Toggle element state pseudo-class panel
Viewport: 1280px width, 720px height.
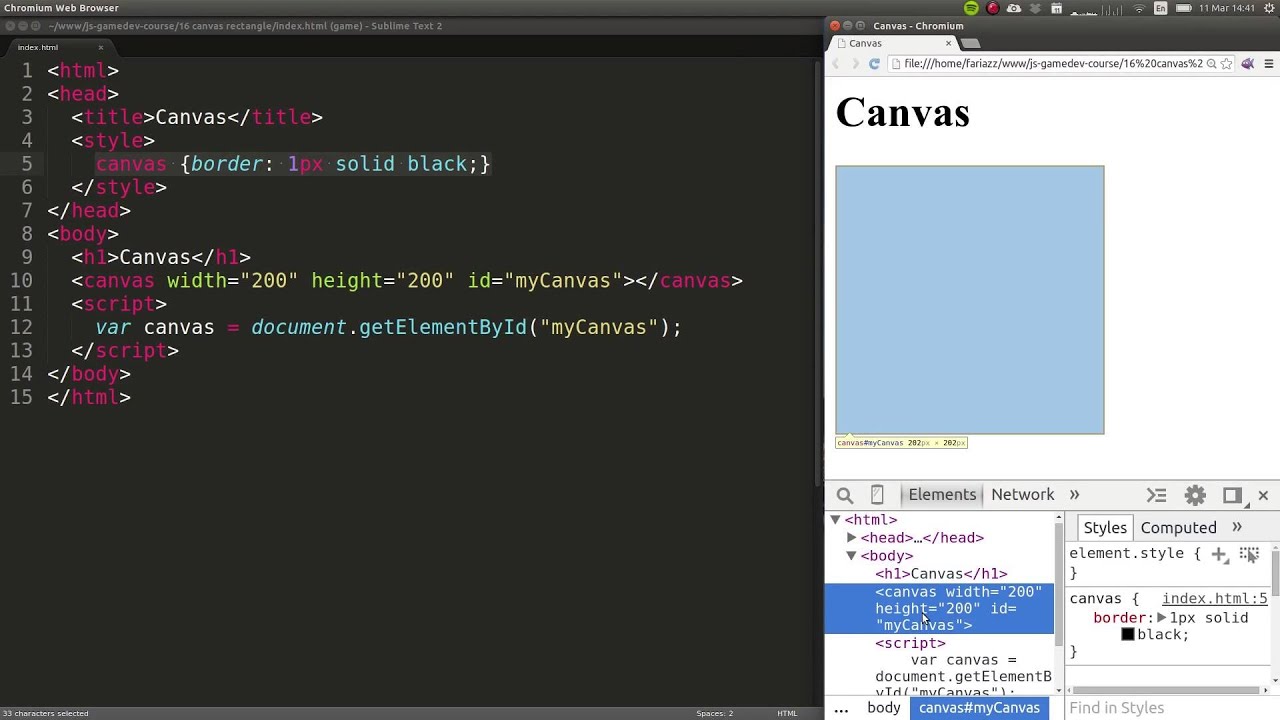(1249, 554)
